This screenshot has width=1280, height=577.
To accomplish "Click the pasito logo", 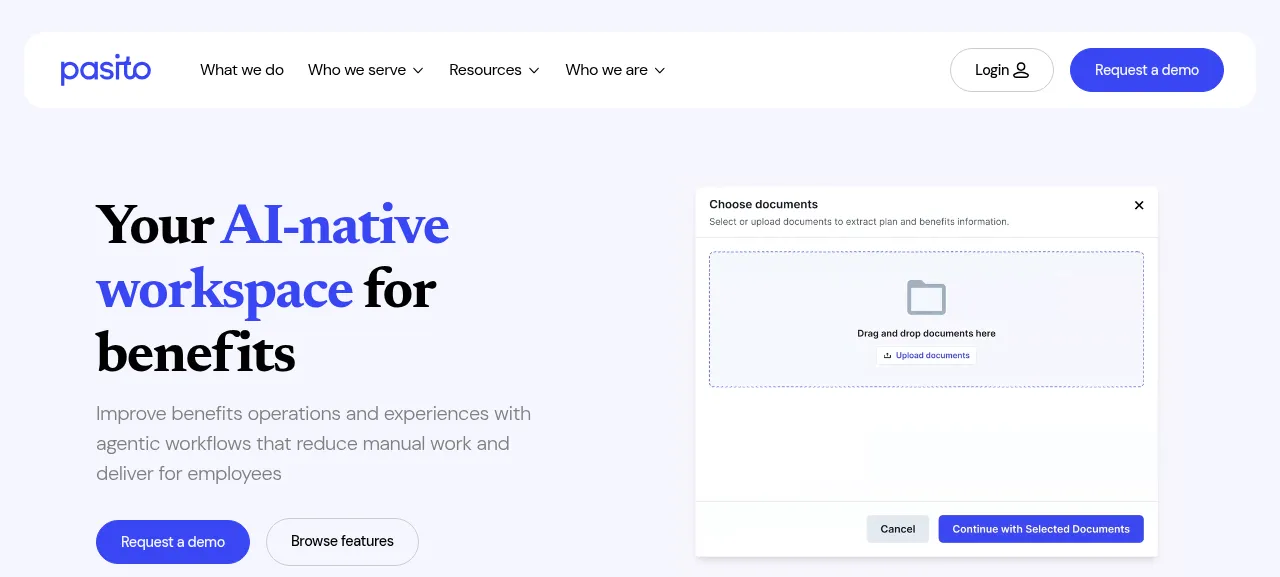I will click(x=105, y=70).
